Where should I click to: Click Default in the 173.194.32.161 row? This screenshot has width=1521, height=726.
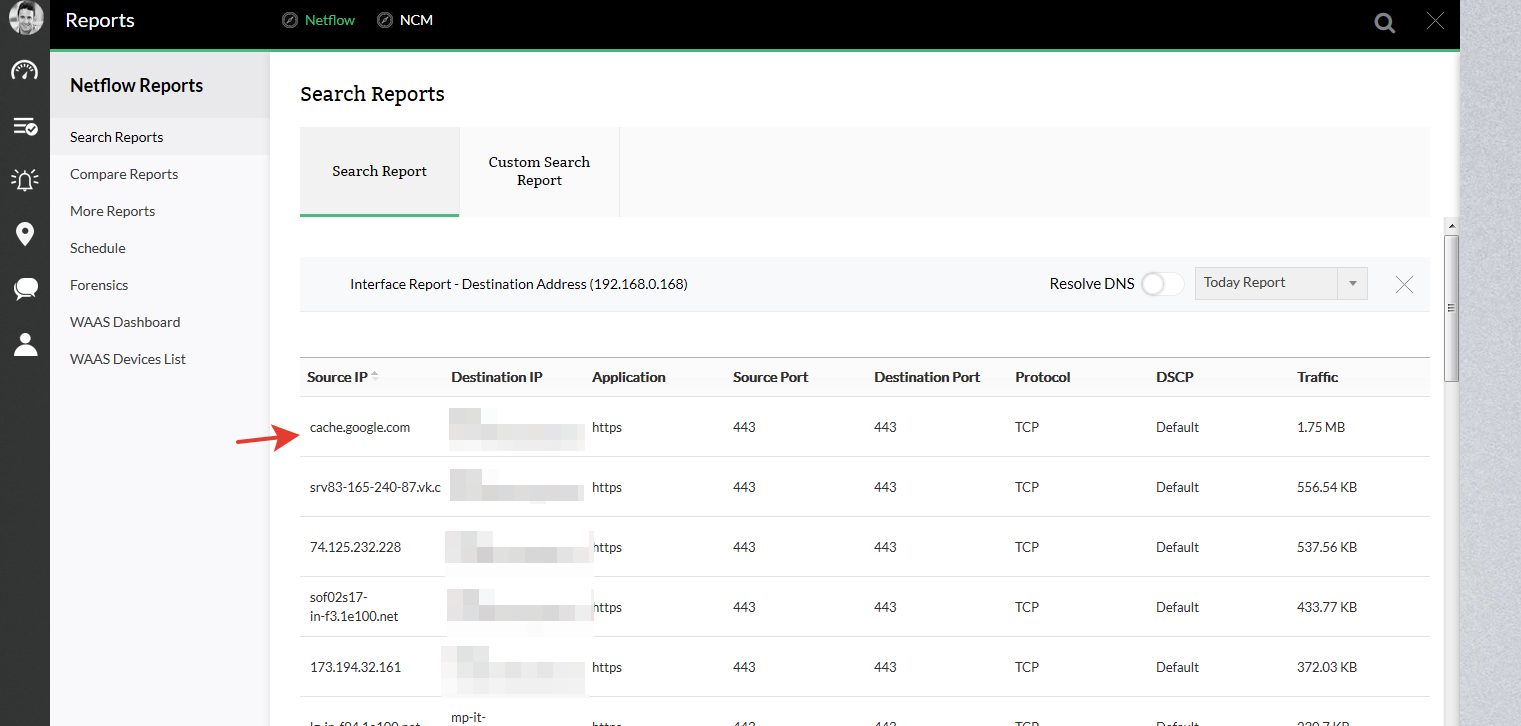(1177, 667)
